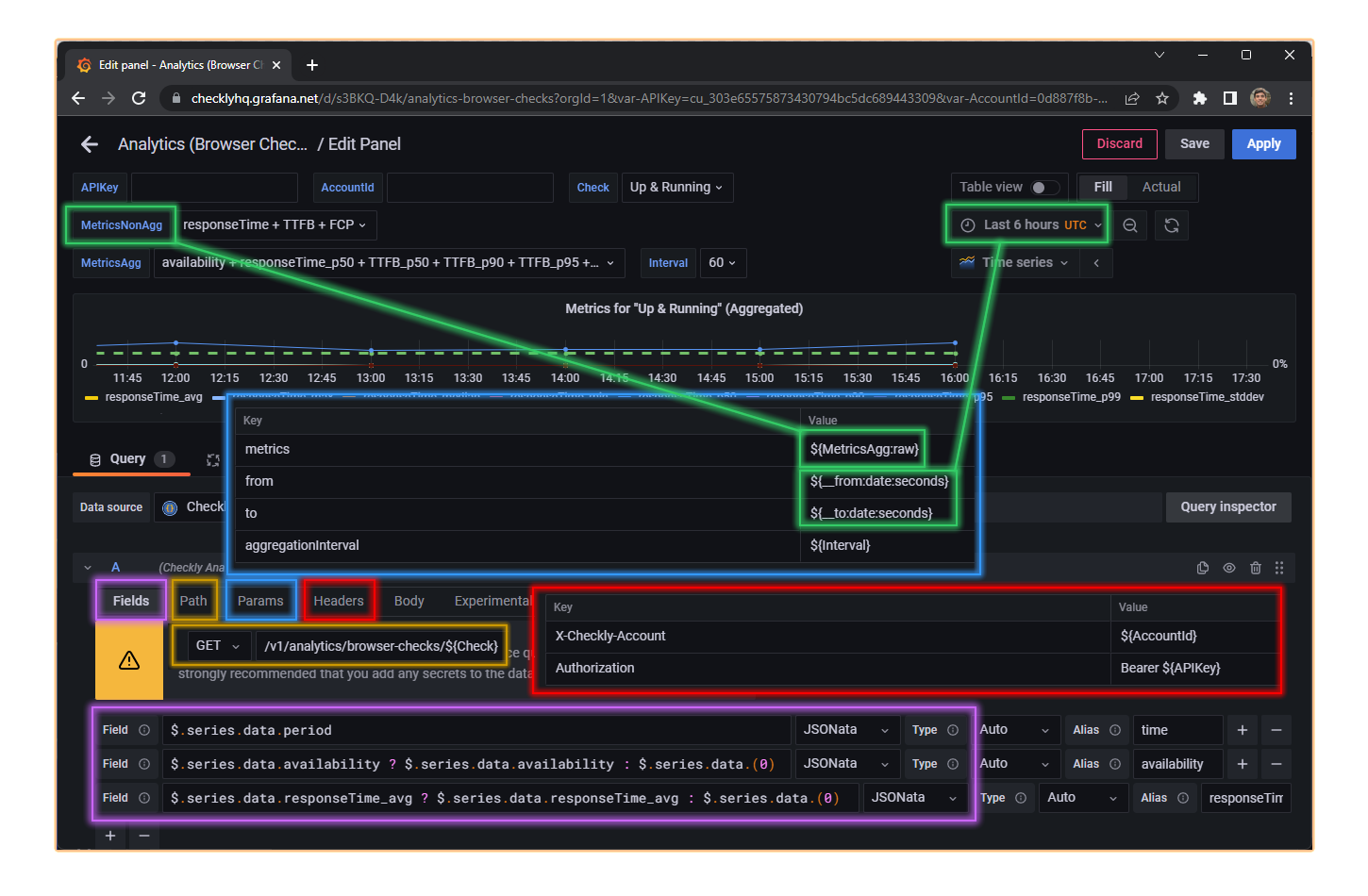Image resolution: width=1368 pixels, height=896 pixels.
Task: Open the Checkly data source picker icon
Action: (x=170, y=506)
